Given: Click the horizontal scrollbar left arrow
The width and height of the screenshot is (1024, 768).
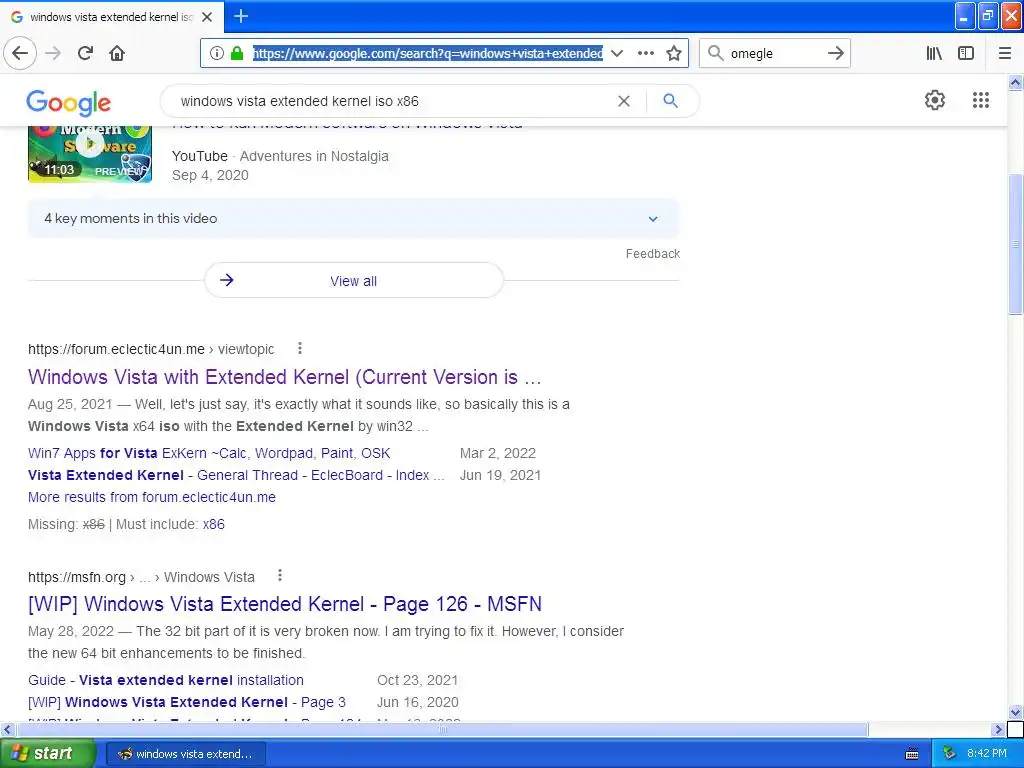Looking at the screenshot, I should point(7,729).
